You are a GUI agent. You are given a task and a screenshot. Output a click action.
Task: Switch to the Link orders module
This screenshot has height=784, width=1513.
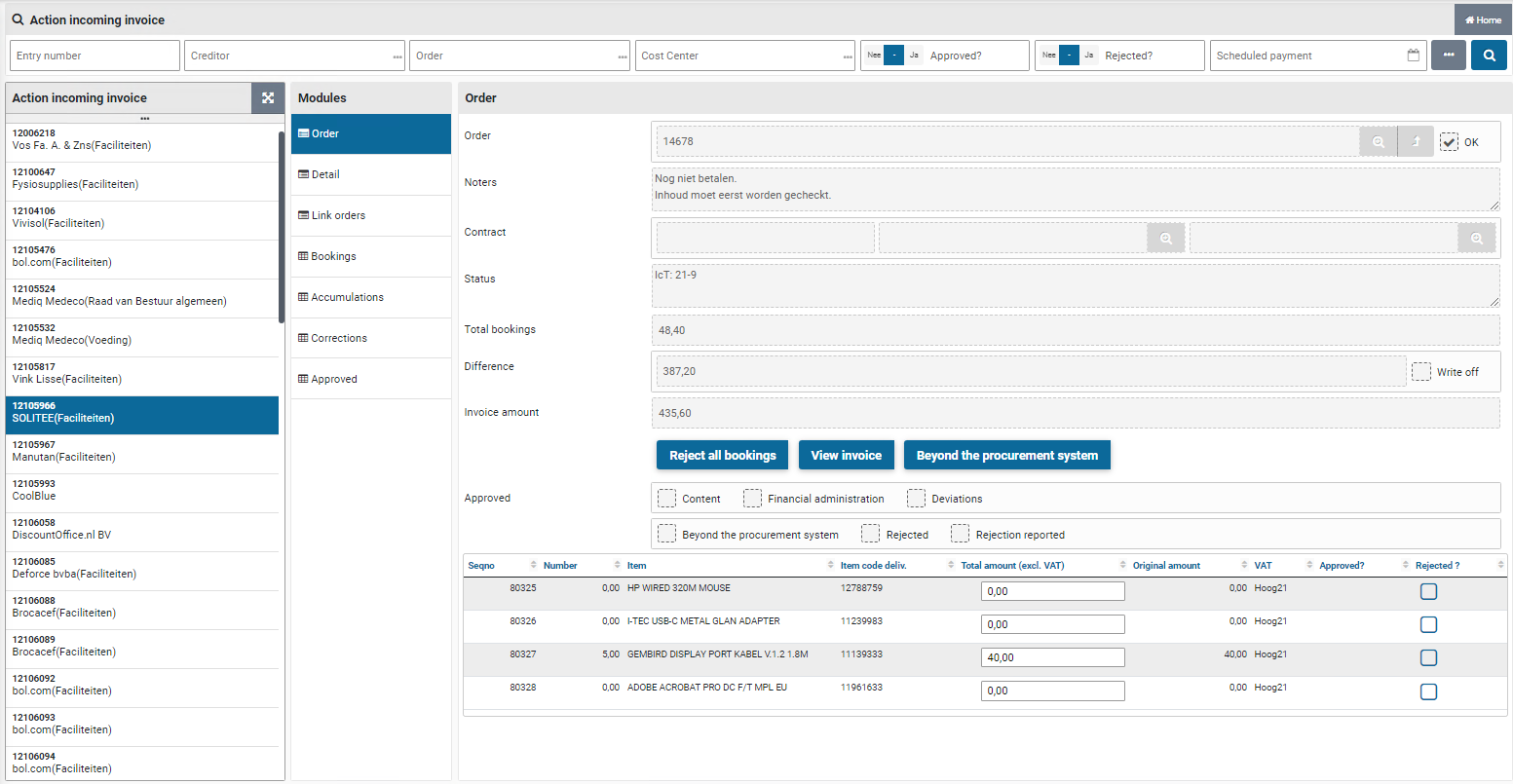click(x=338, y=215)
